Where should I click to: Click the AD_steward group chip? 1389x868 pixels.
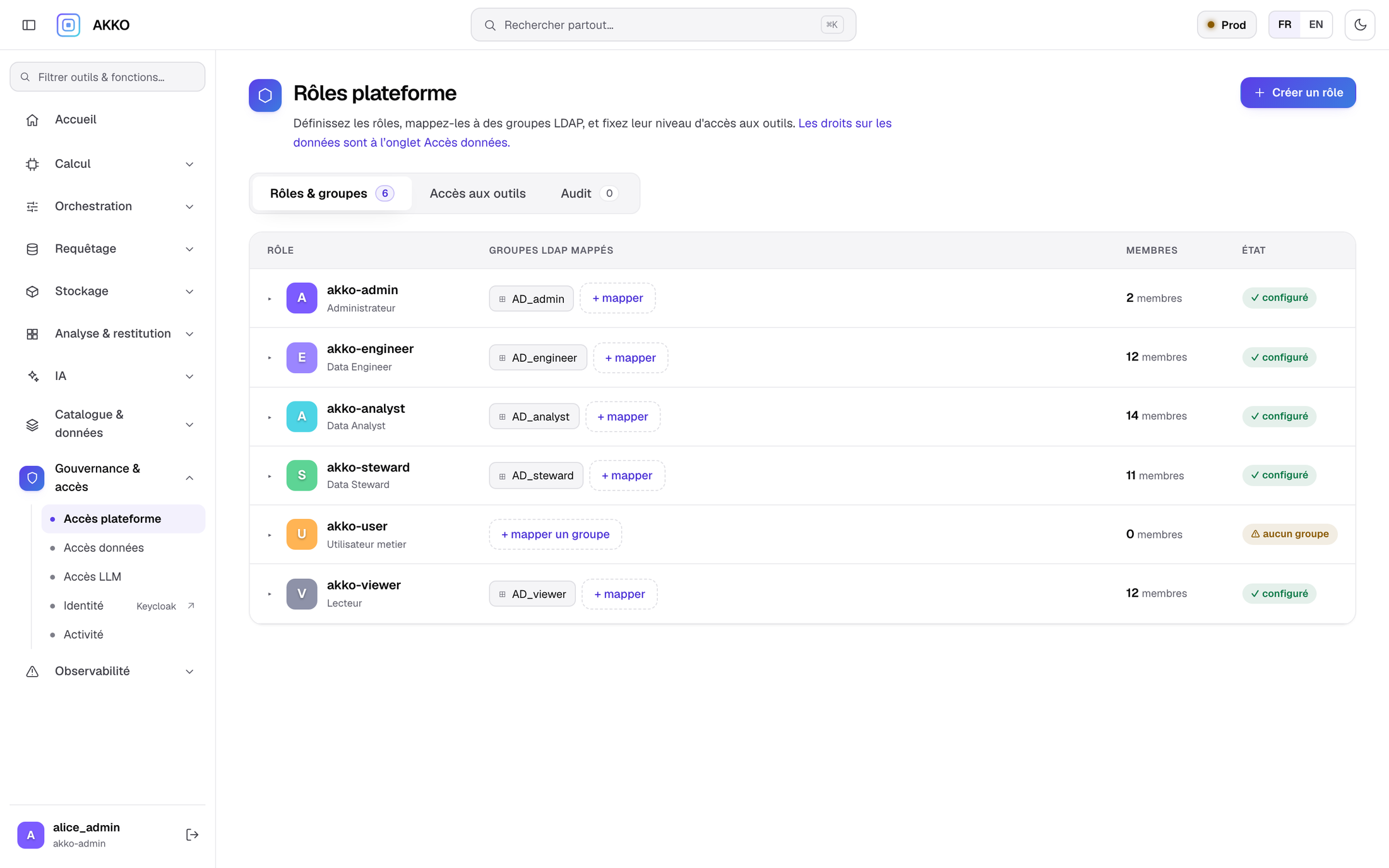coord(536,475)
